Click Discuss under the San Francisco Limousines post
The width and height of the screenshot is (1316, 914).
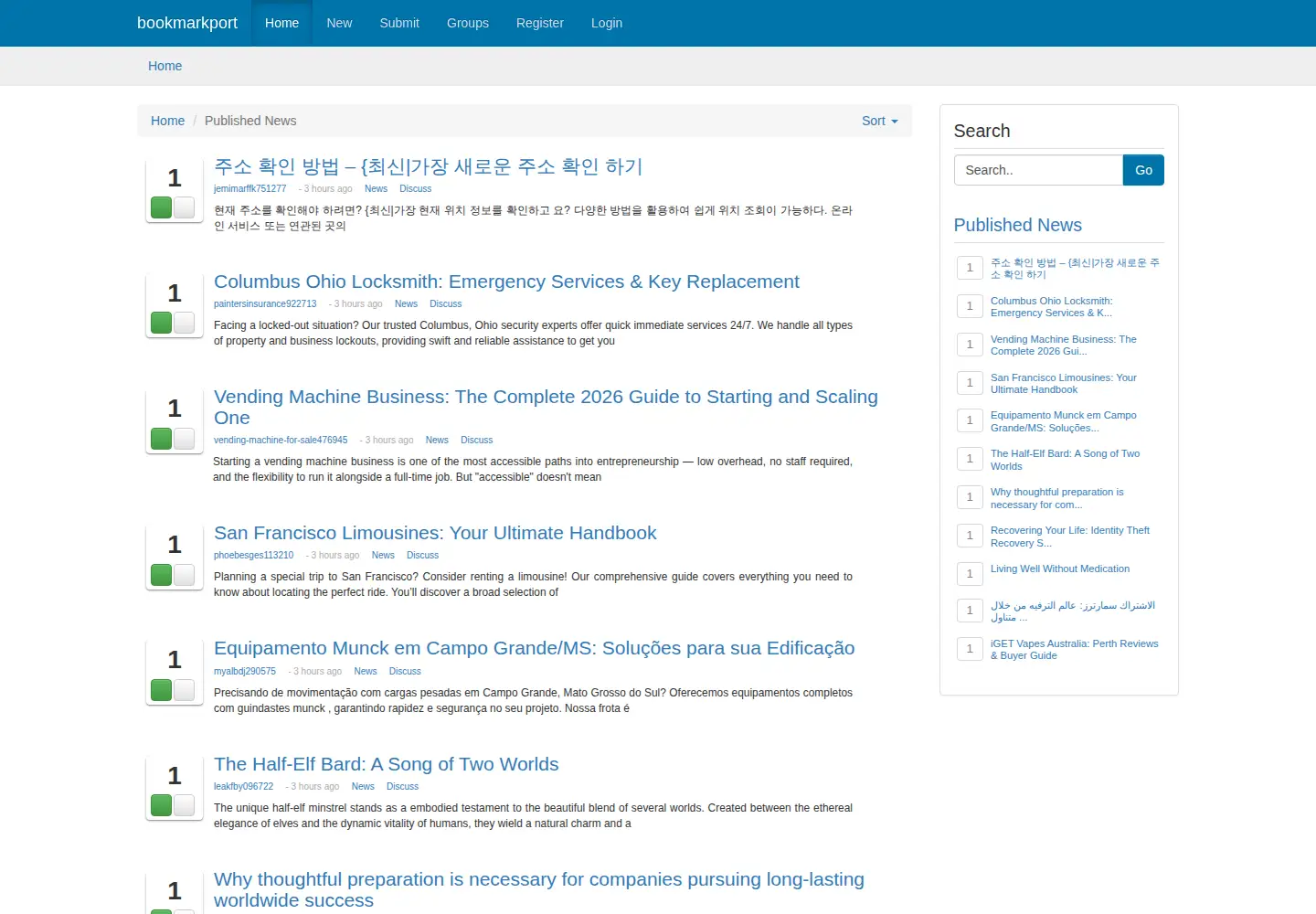point(422,555)
